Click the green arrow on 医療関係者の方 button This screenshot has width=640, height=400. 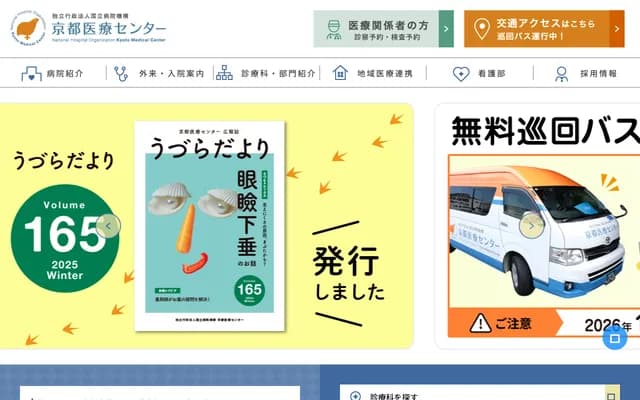click(446, 29)
